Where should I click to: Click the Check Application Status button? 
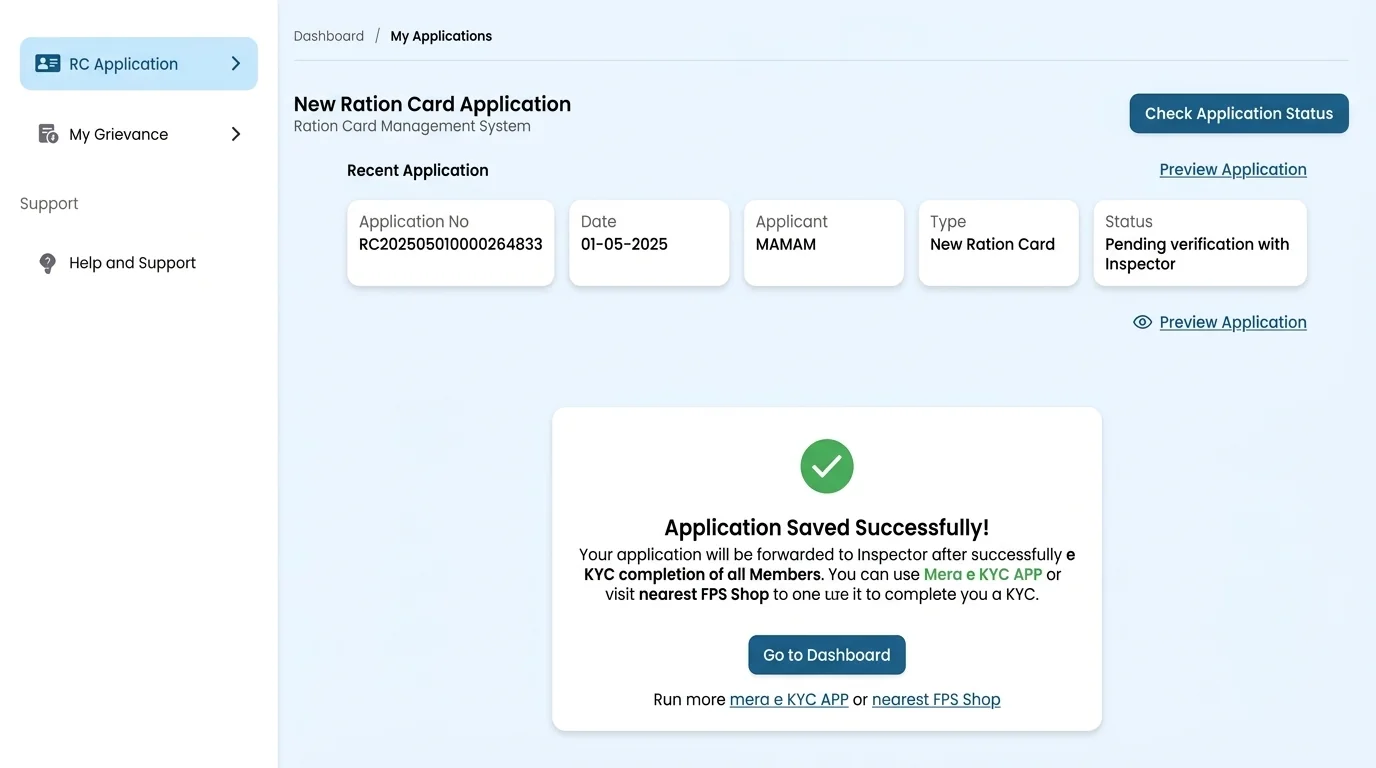(1239, 113)
